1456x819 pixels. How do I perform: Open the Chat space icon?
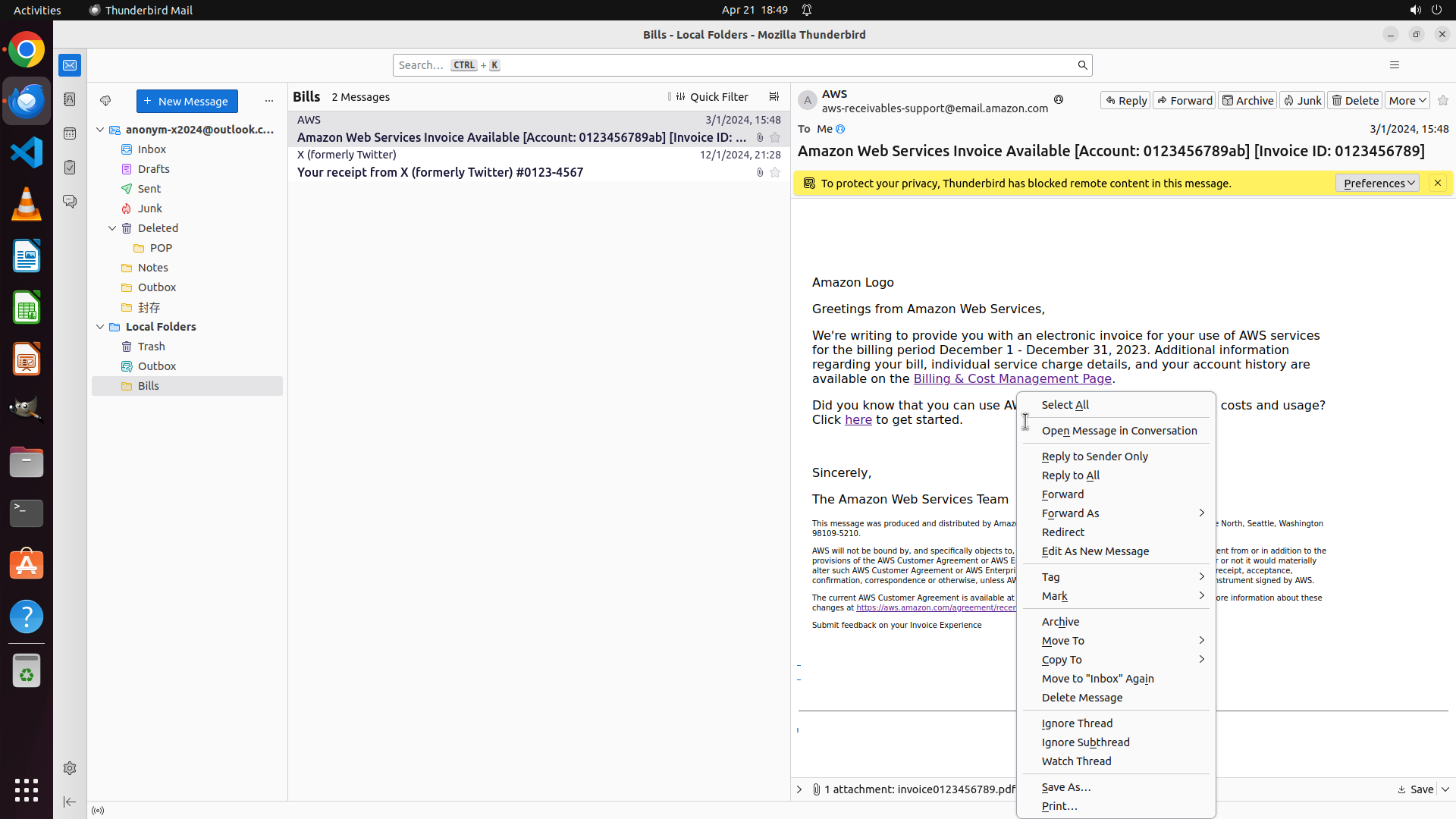tap(70, 202)
